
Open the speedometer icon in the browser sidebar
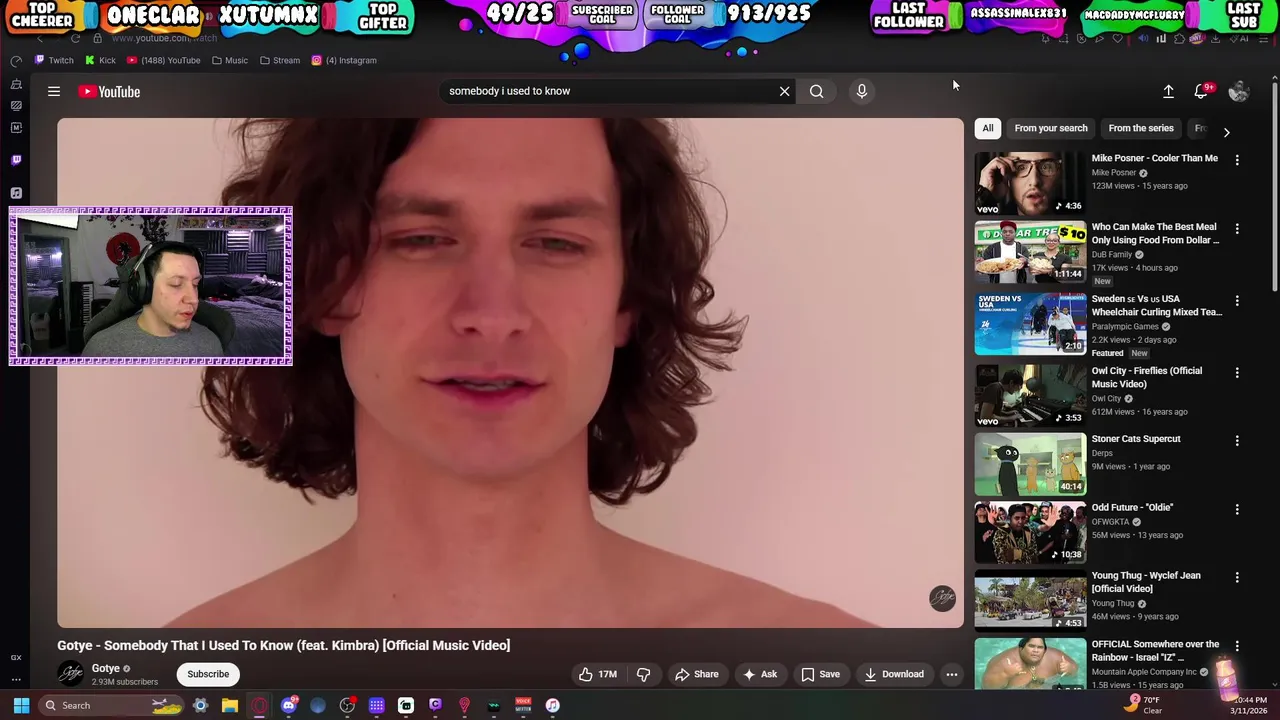click(16, 61)
